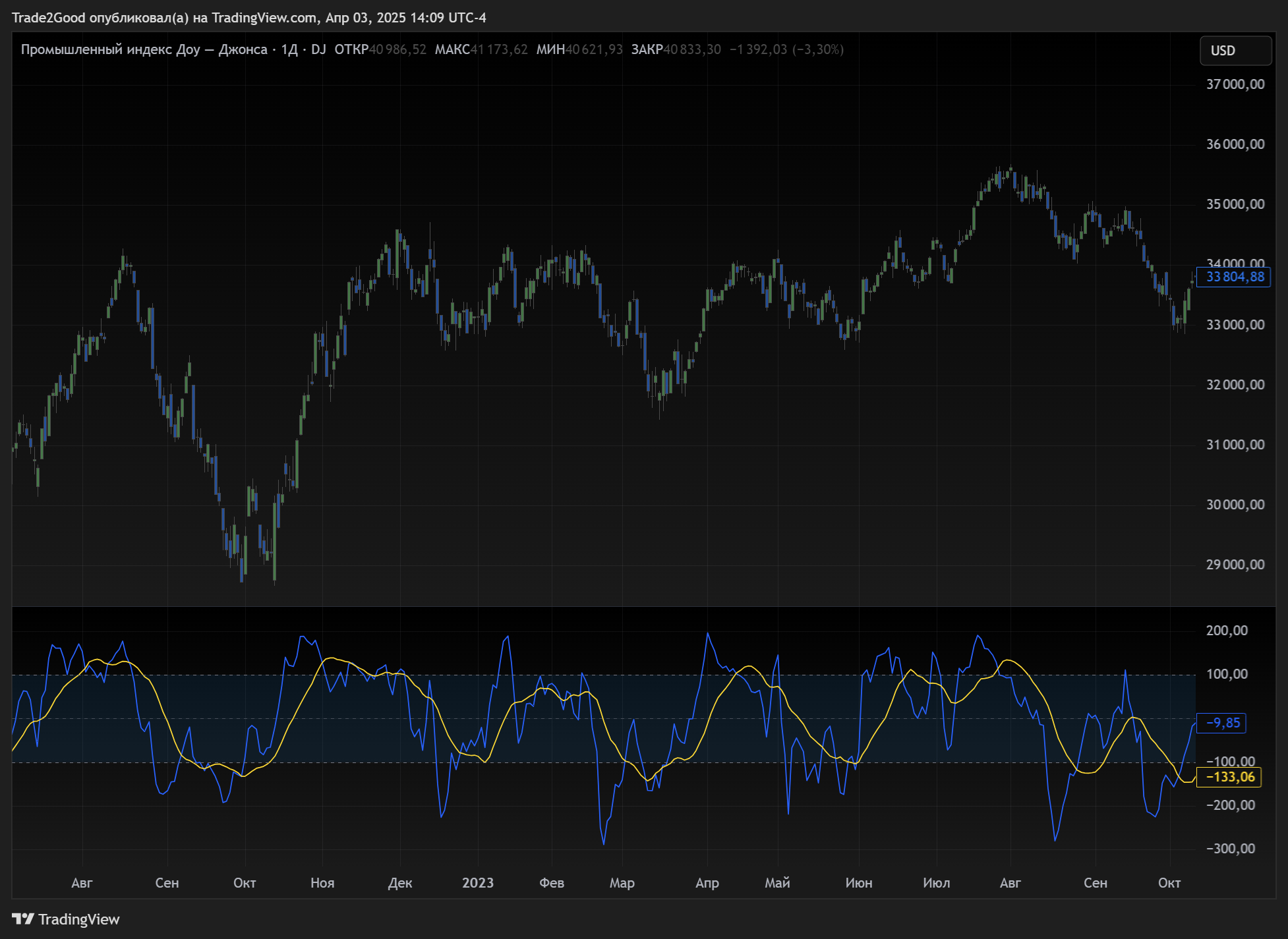1288x939 pixels.
Task: Open the TradingView.com link in the header
Action: point(264,18)
